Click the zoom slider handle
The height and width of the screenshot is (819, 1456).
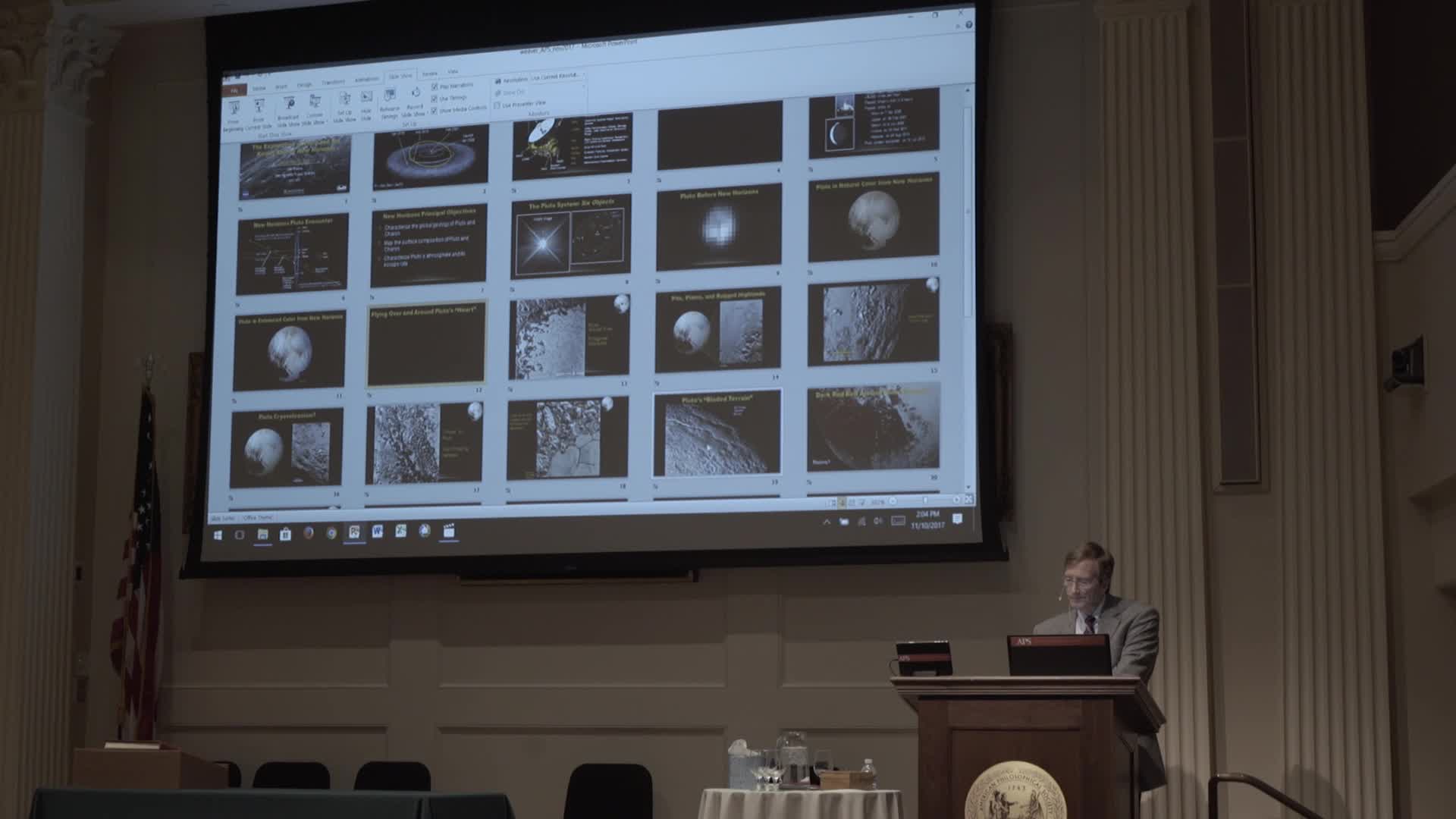point(924,500)
